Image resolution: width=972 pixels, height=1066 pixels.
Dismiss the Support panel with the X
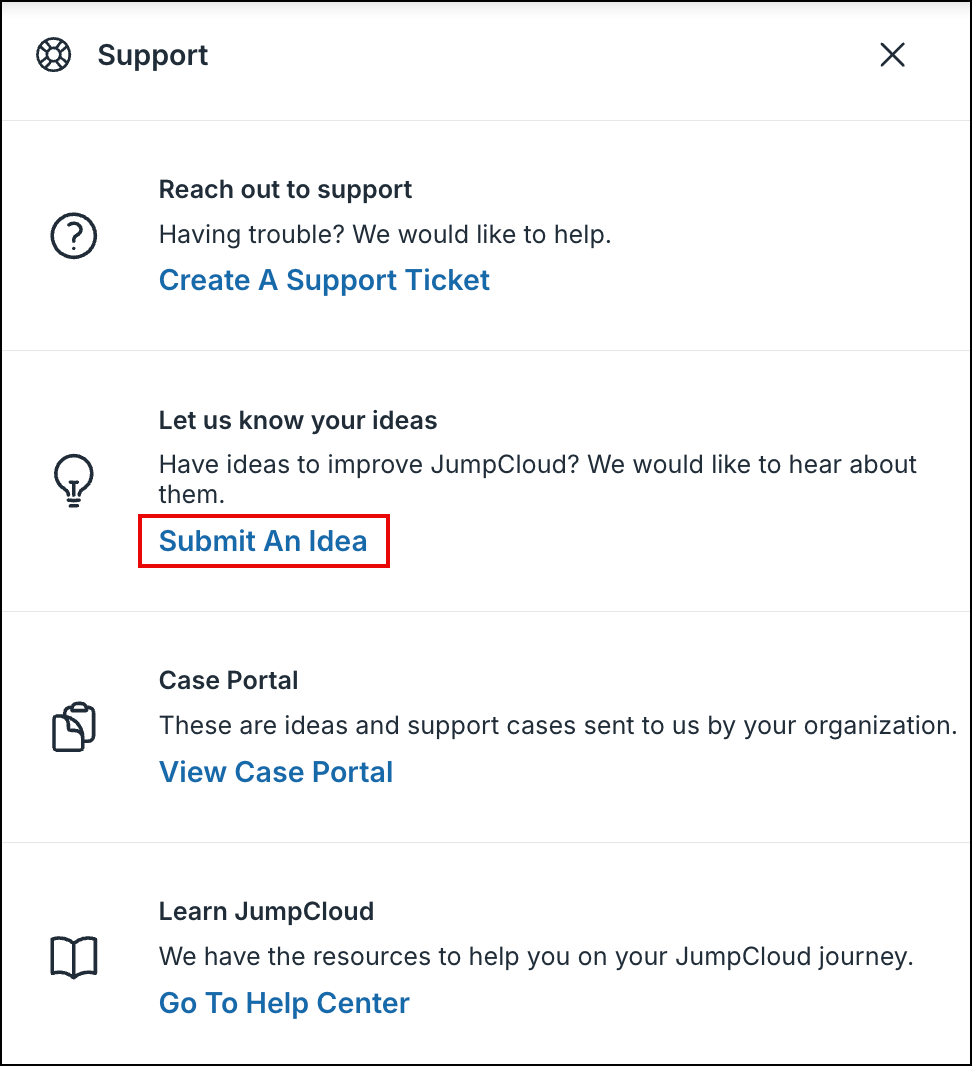point(891,55)
